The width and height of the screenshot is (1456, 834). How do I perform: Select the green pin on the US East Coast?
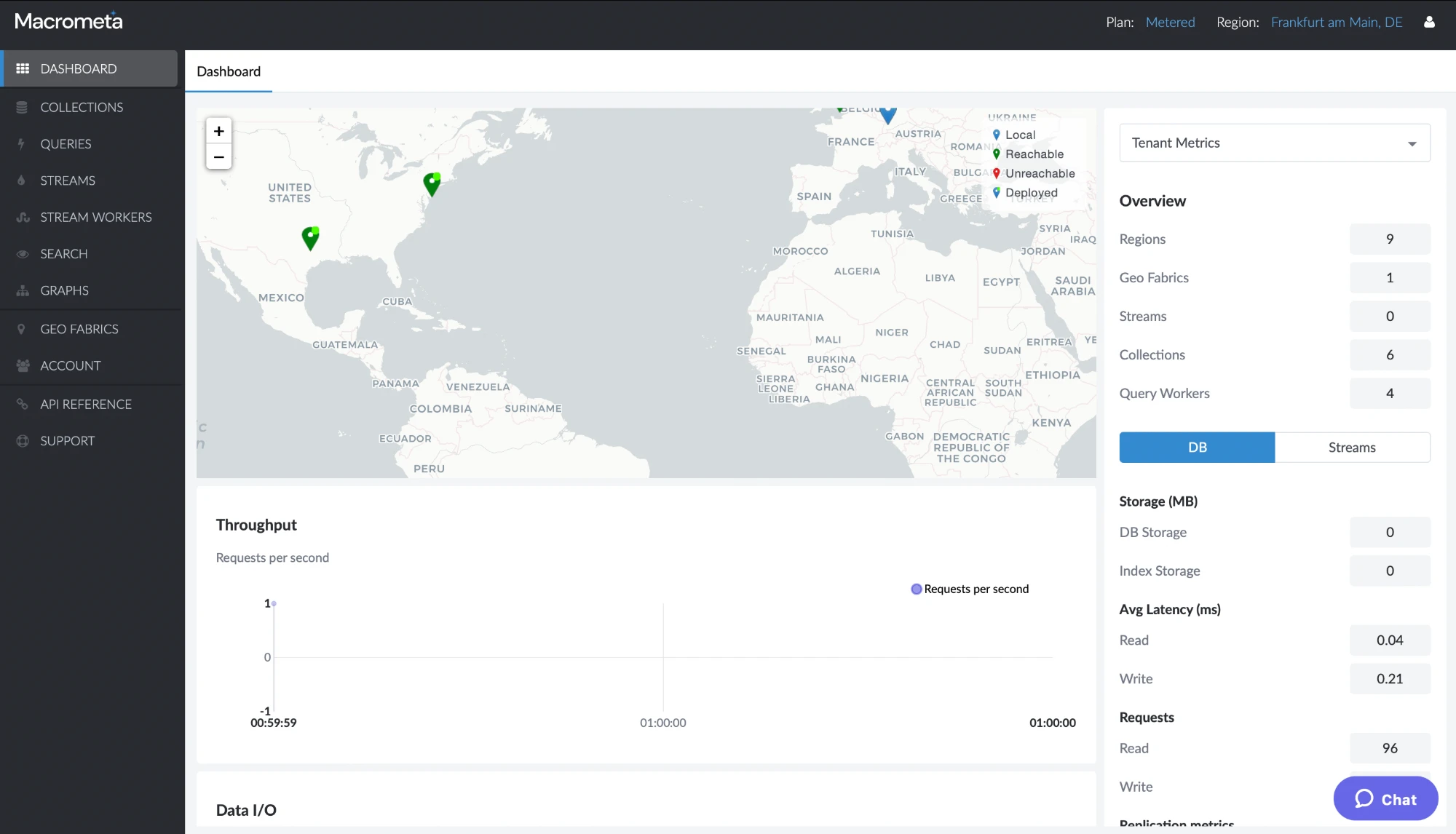click(432, 185)
